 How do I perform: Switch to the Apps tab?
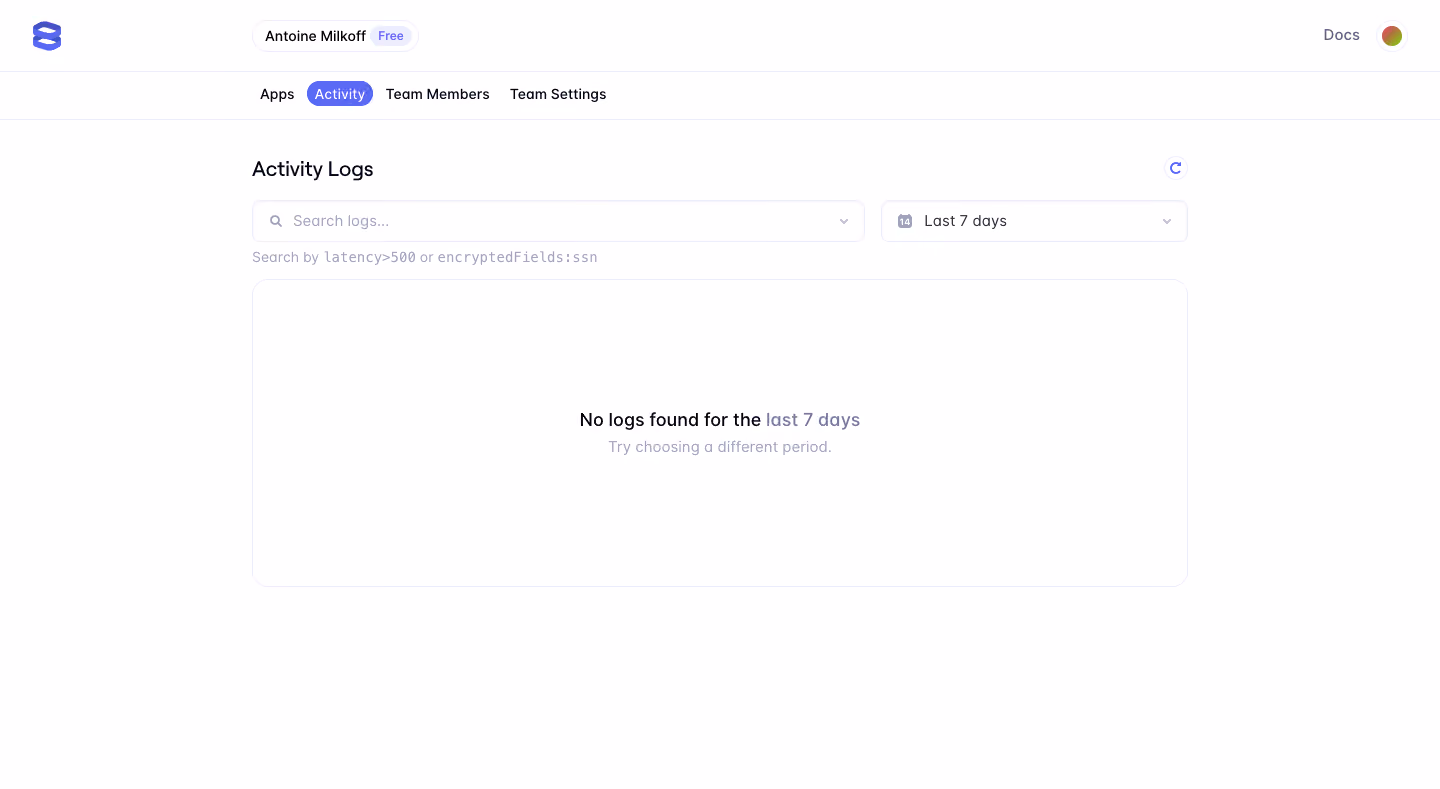coord(277,94)
